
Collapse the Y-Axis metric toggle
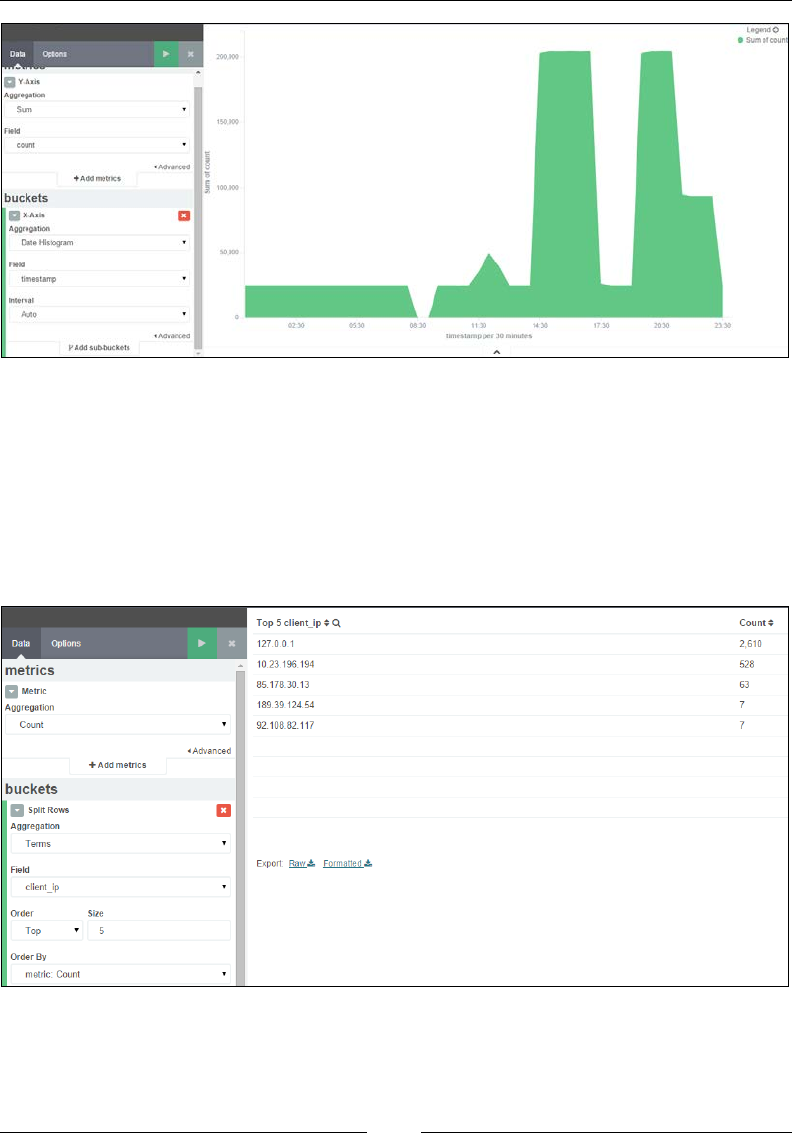tap(9, 82)
